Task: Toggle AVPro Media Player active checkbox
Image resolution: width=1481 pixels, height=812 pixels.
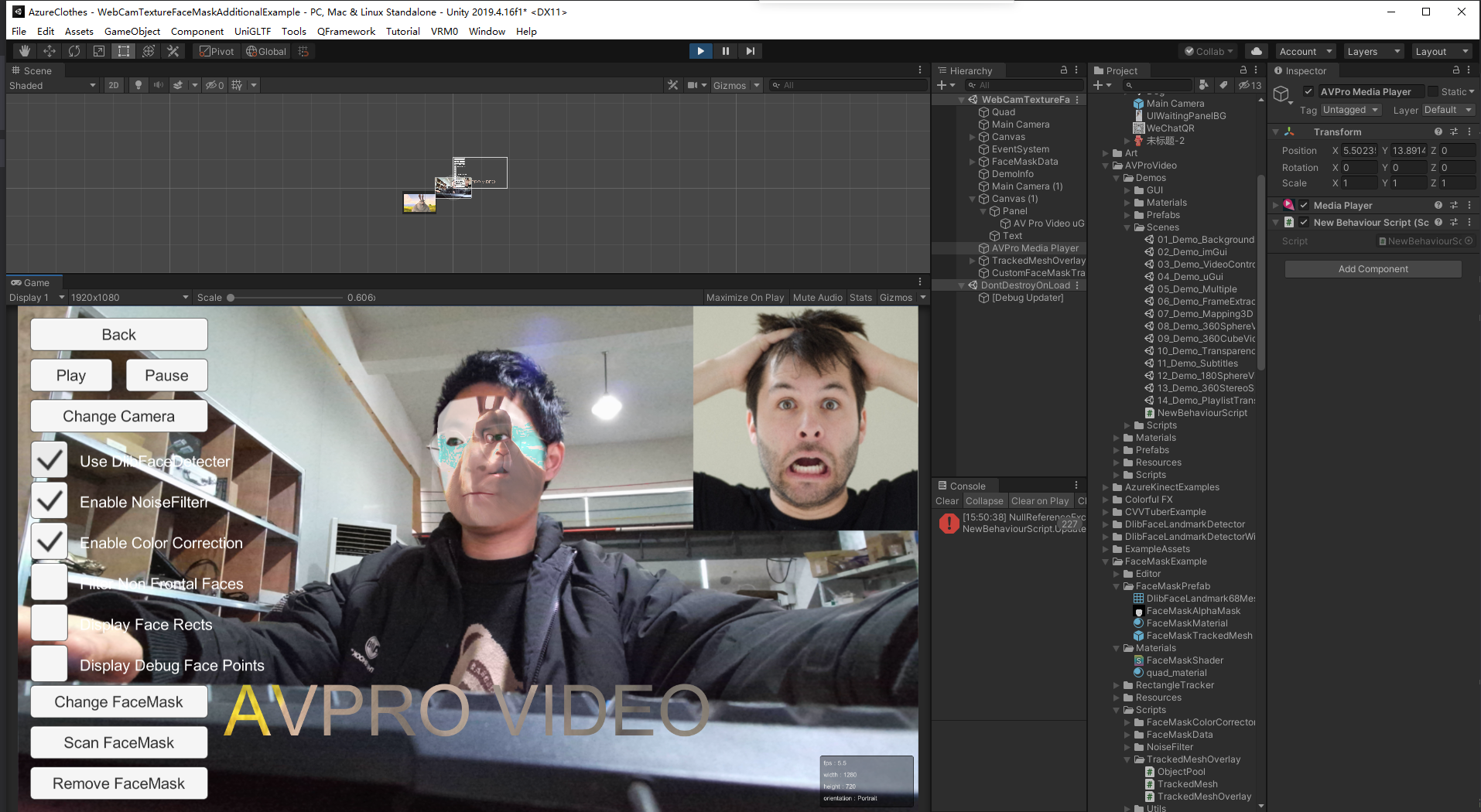Action: 1308,92
